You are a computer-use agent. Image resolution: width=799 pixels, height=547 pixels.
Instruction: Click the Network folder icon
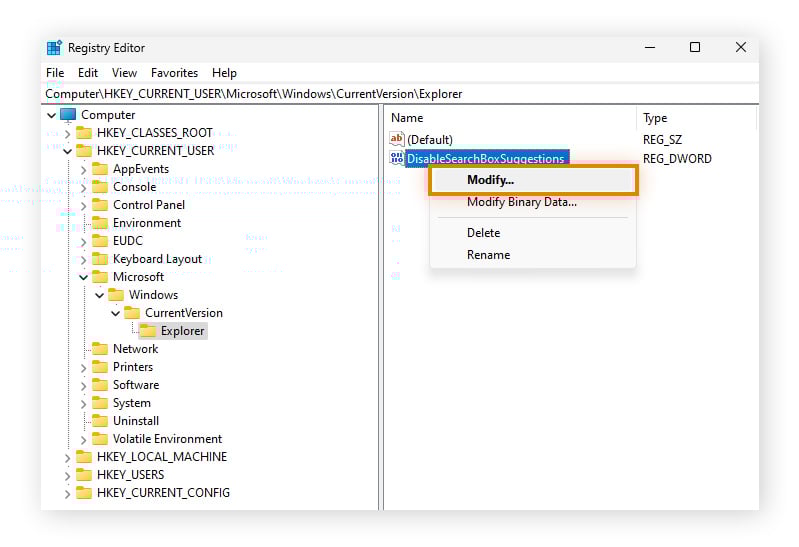[100, 349]
